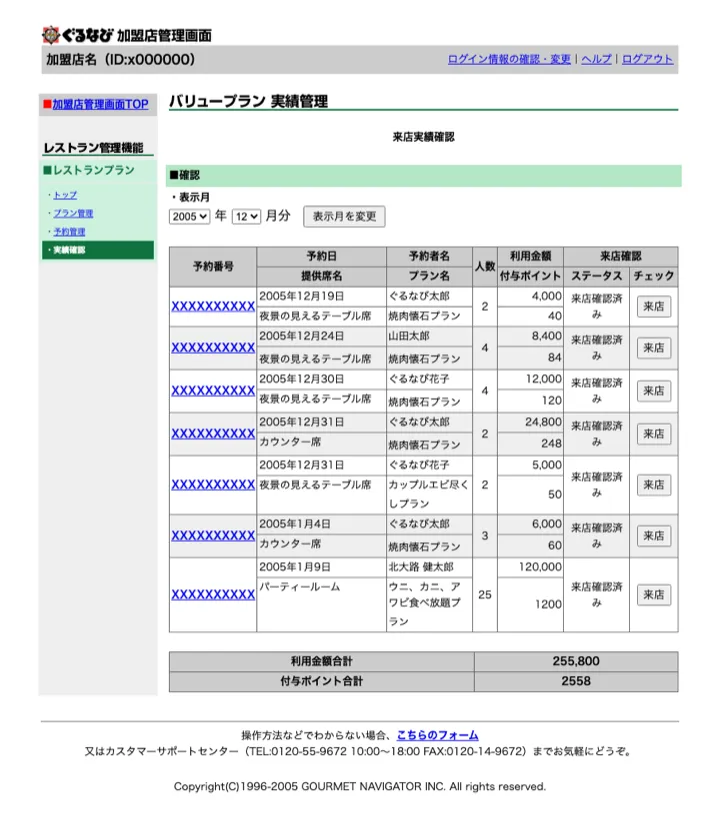
Task: Click the 付与ポイント column header
Action: pyautogui.click(x=530, y=276)
